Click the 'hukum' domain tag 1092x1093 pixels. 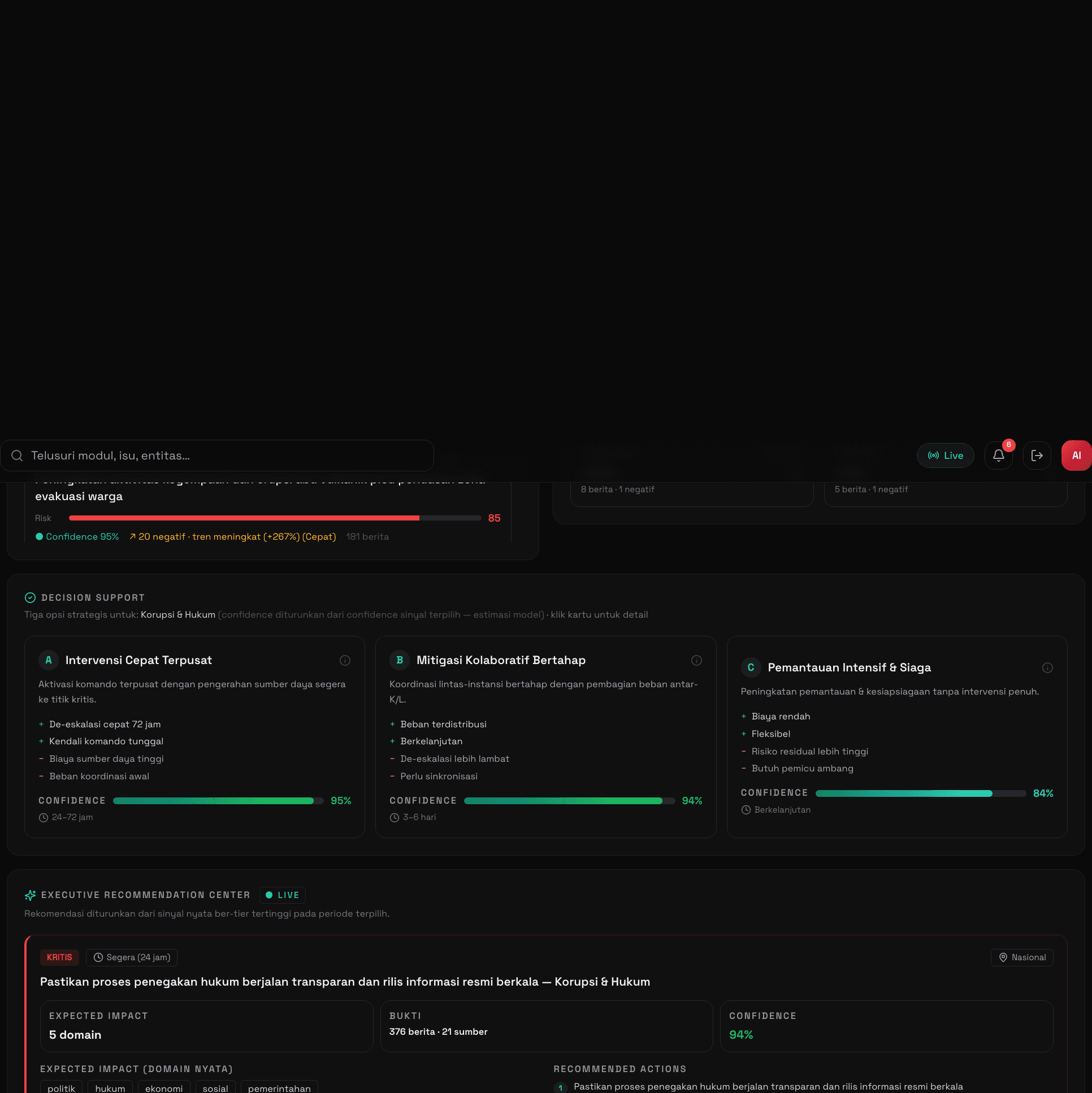[x=110, y=1088]
